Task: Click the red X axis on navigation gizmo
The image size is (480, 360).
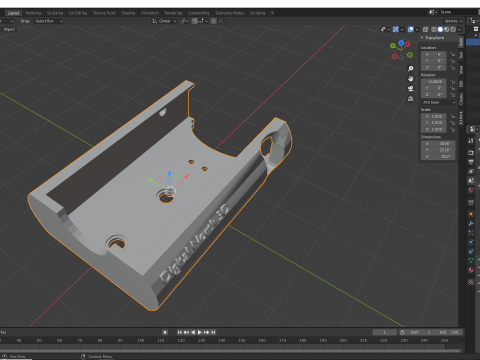Action: (x=408, y=44)
